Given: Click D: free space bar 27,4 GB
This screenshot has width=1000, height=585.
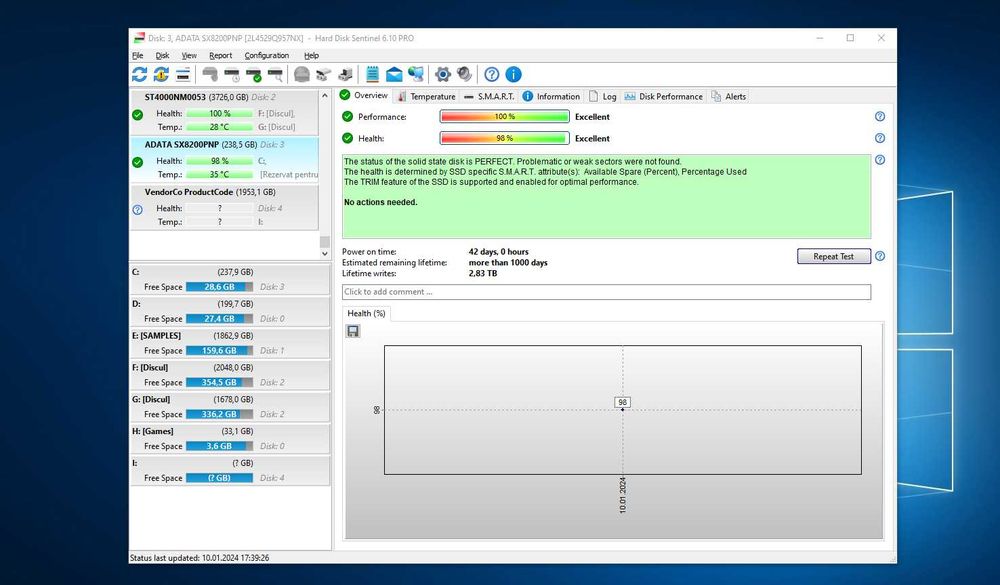Looking at the screenshot, I should 219,319.
